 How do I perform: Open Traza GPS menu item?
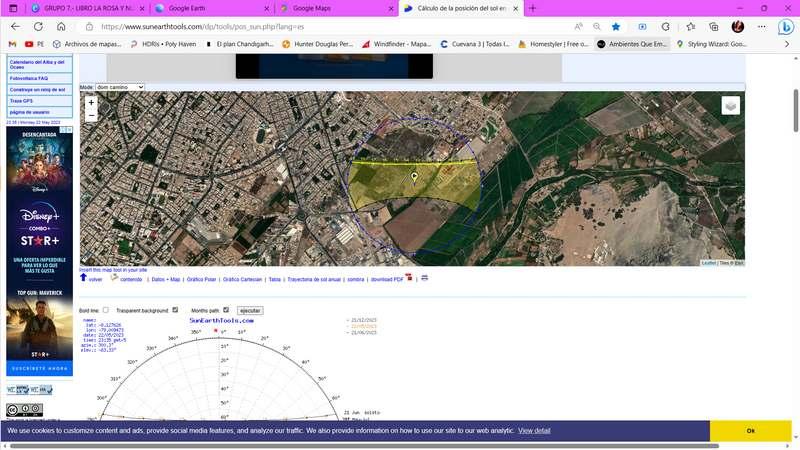point(40,101)
